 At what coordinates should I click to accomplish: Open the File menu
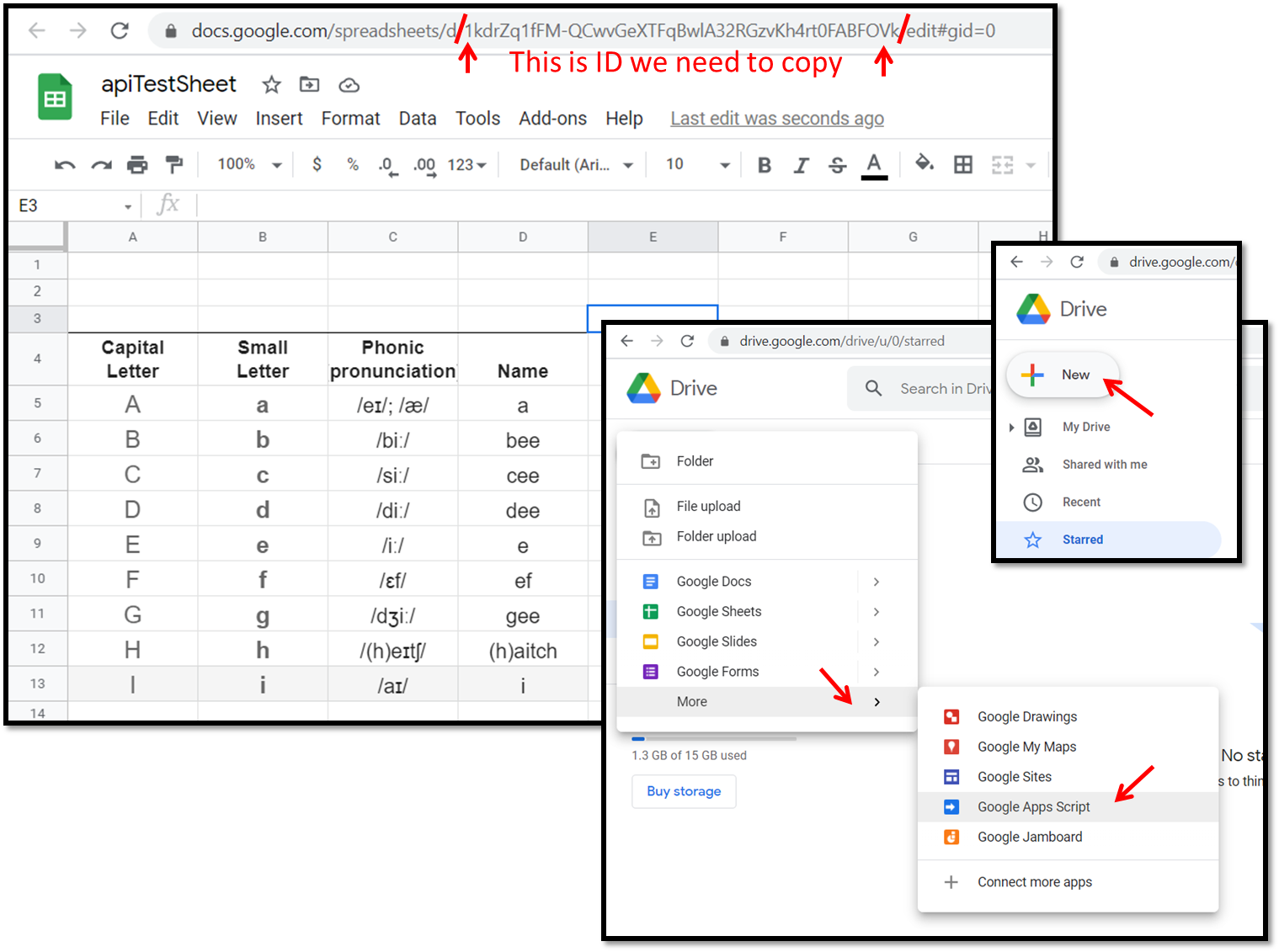[115, 119]
